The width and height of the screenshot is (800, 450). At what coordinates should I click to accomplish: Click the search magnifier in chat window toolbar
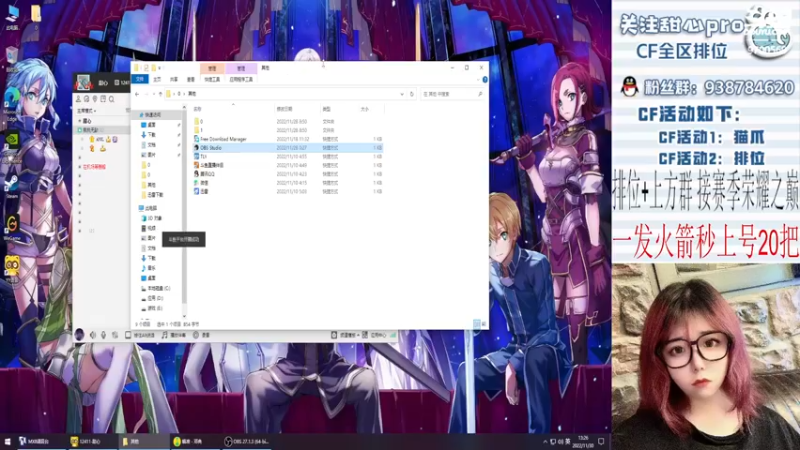pos(112,99)
